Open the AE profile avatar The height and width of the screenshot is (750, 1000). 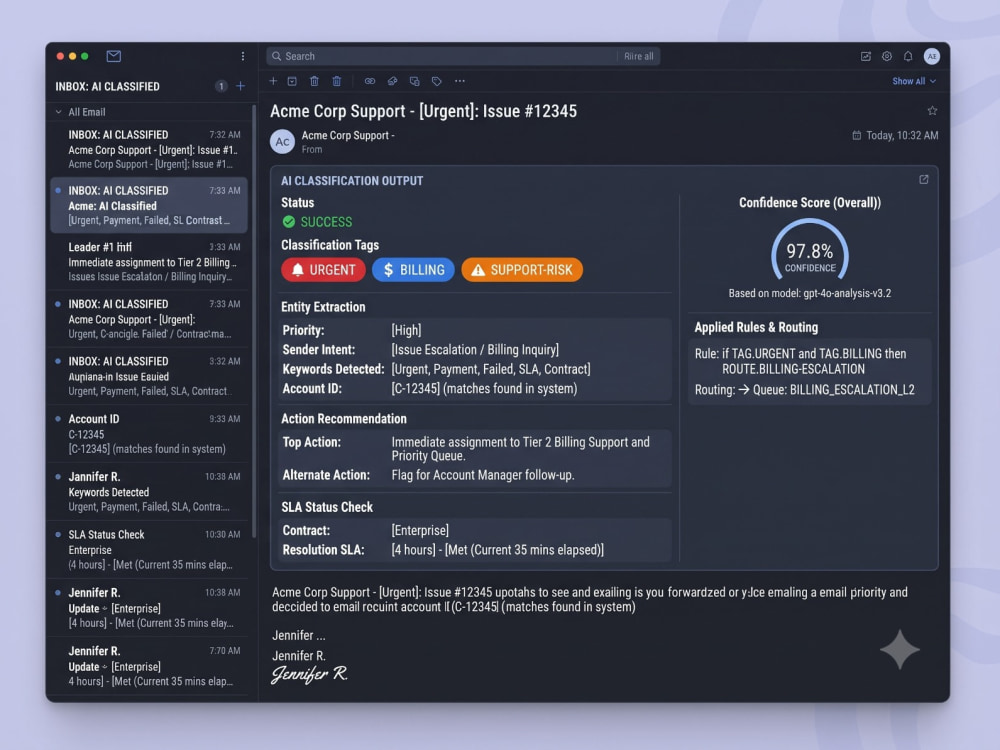[x=932, y=56]
